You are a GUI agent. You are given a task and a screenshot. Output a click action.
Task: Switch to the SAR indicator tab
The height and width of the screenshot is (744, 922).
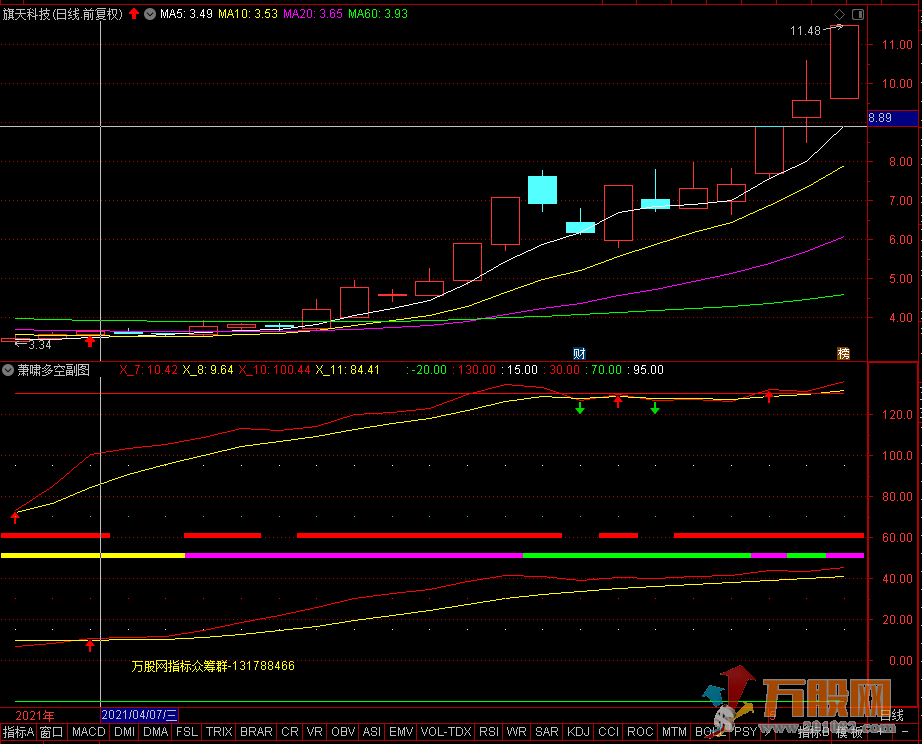point(546,732)
